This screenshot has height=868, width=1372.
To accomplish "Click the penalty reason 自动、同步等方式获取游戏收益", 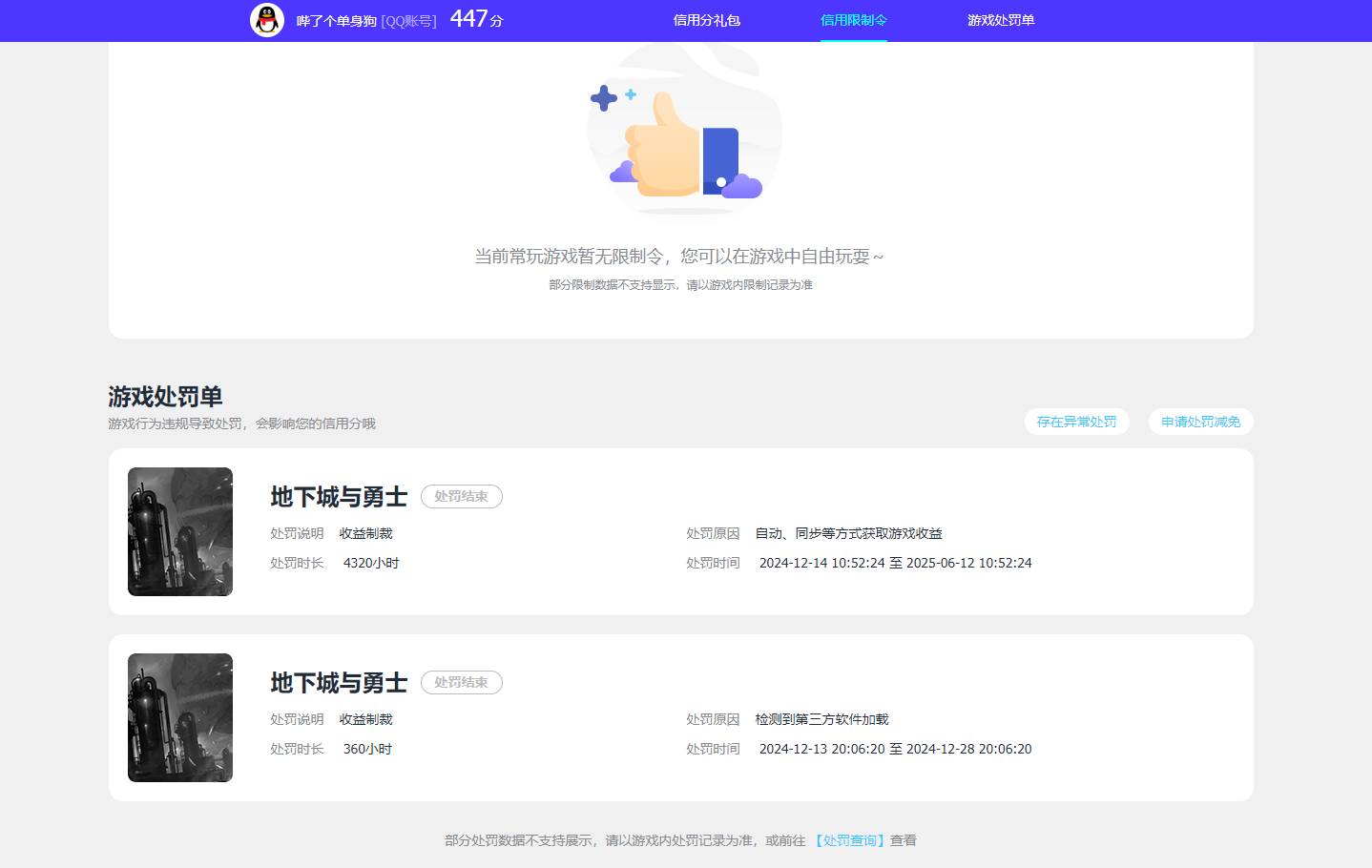I will (x=848, y=533).
